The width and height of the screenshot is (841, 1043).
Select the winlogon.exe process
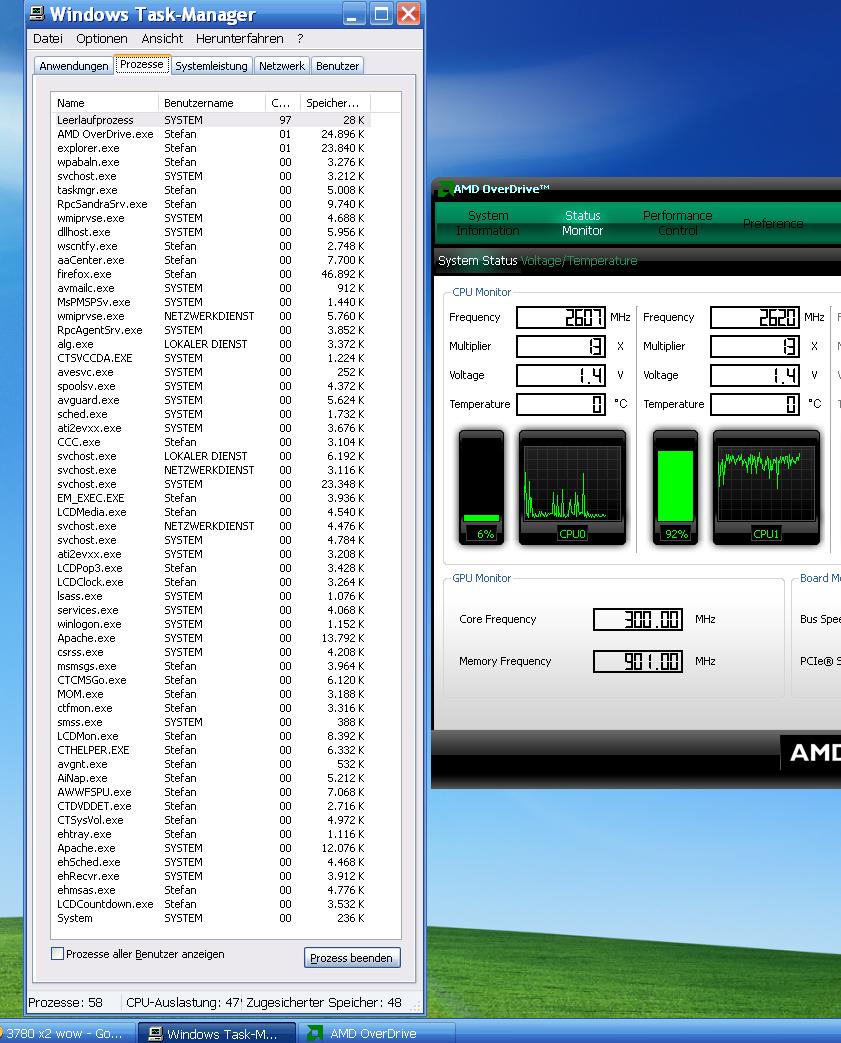pos(211,624)
